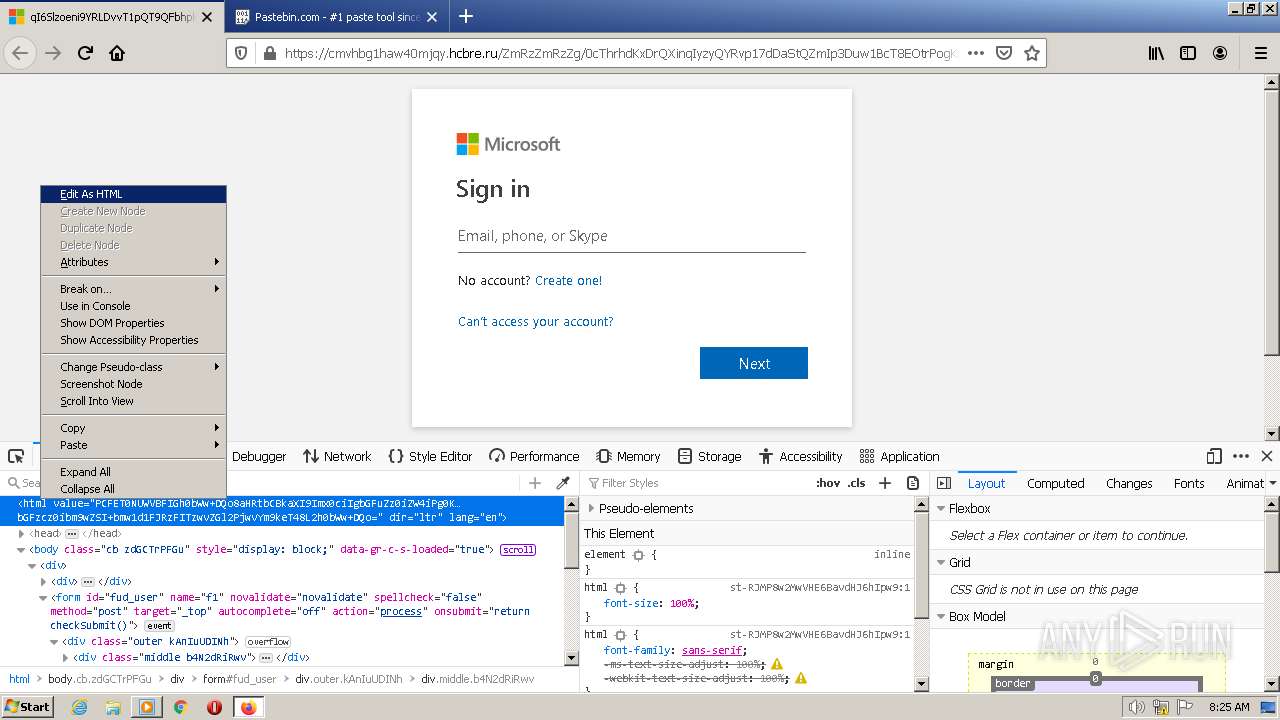Open new browser tab with plus
The image size is (1280, 720).
(x=466, y=16)
